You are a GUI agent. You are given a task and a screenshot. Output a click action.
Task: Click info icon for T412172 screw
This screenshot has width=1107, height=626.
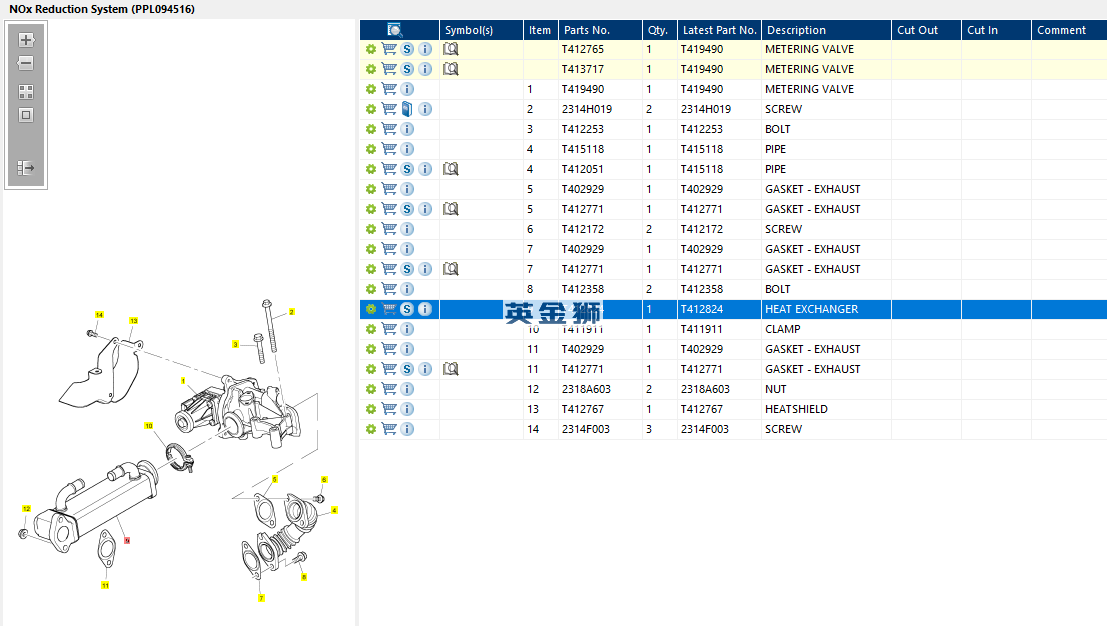pos(407,229)
